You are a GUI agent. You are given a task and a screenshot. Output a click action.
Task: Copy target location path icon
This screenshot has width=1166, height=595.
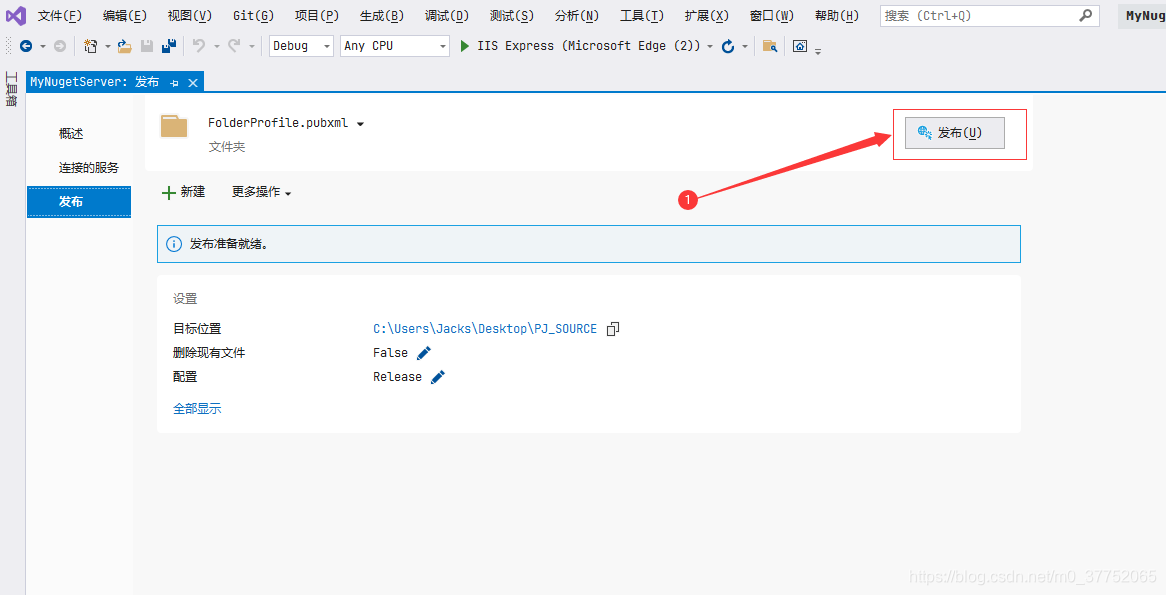(x=613, y=329)
